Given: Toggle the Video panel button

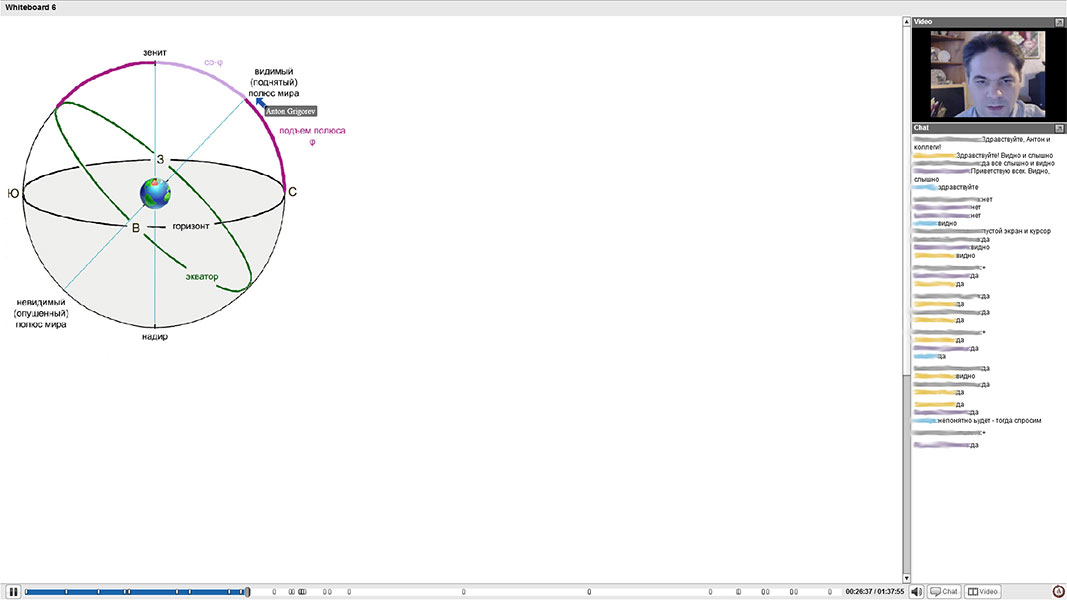Looking at the screenshot, I should click(x=982, y=592).
